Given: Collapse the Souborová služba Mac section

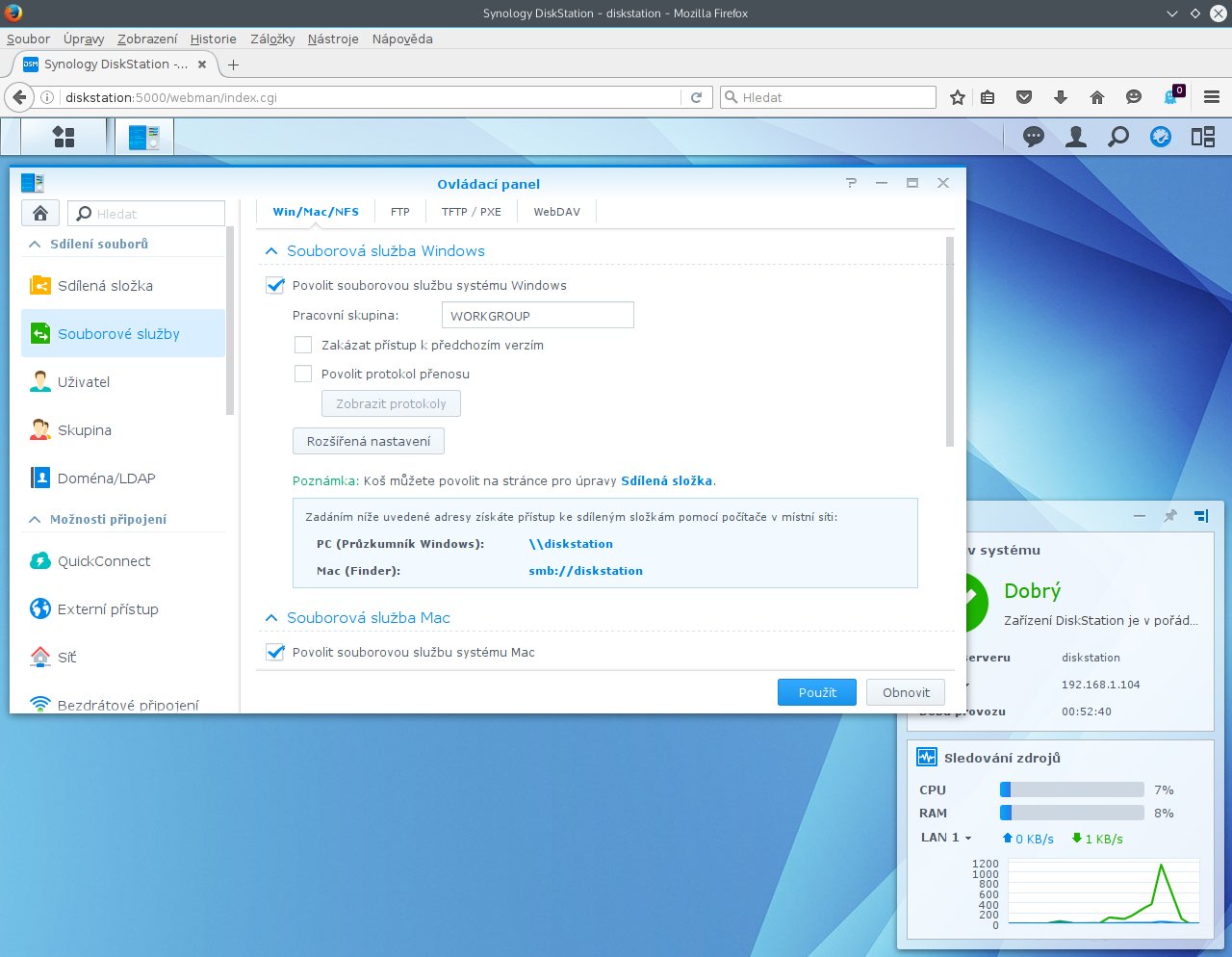Looking at the screenshot, I should pos(271,618).
